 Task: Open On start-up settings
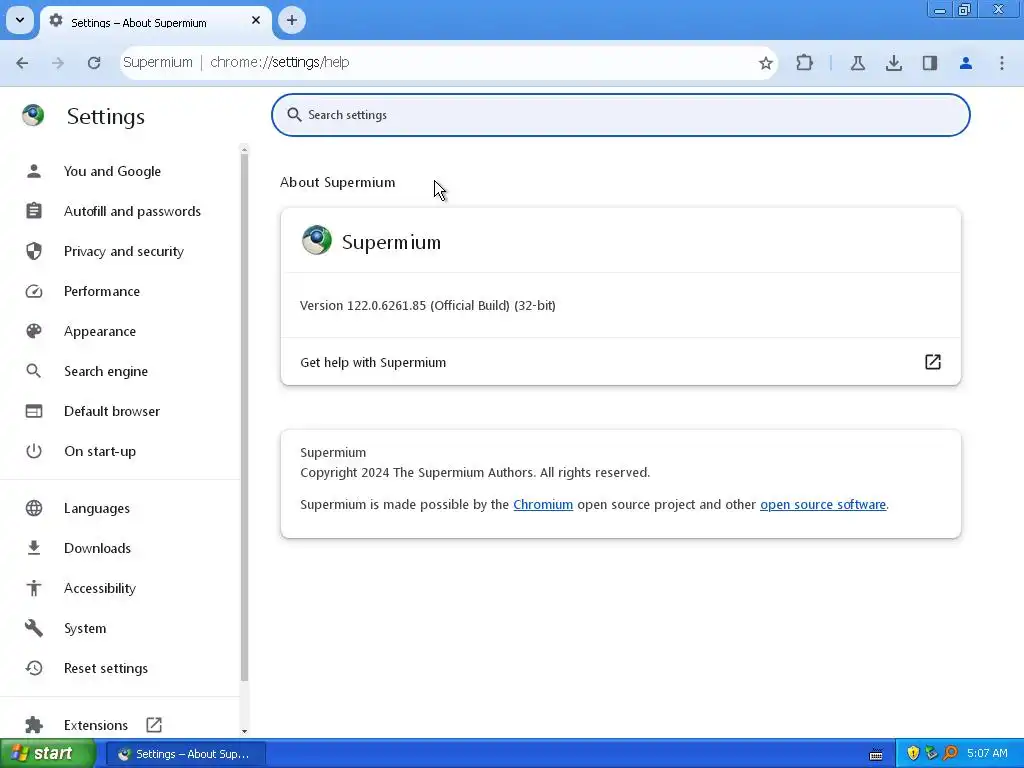(100, 451)
